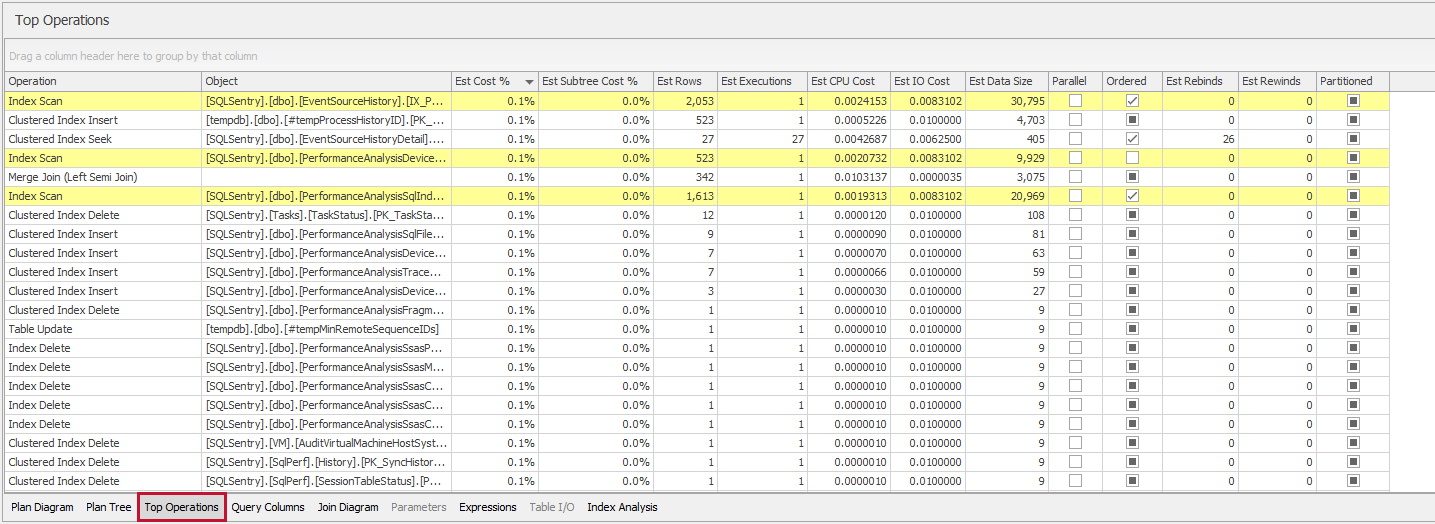Click object [SQLSentry].[Tasks].[TaskStatus]

click(325, 215)
